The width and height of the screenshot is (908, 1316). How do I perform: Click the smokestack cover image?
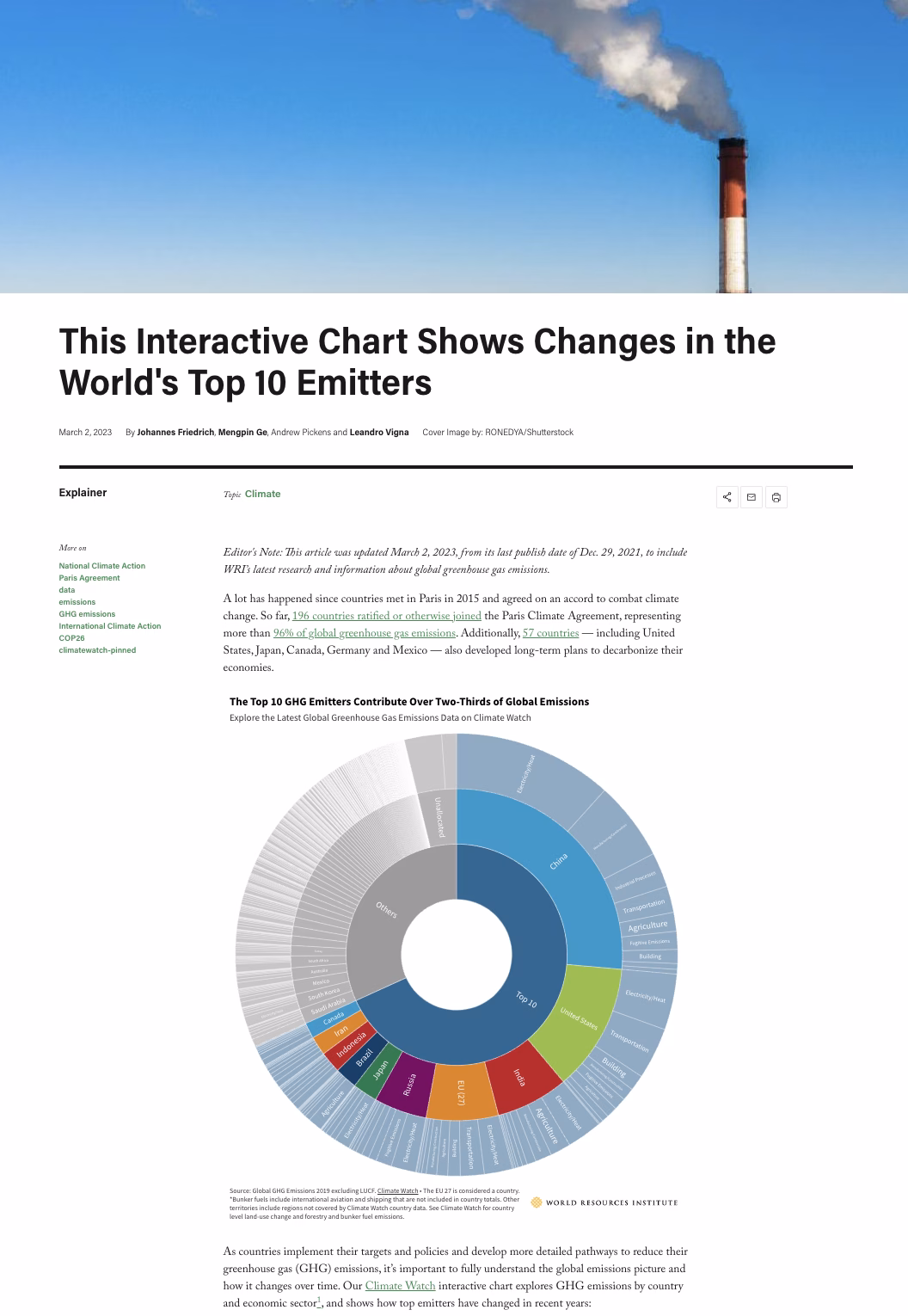[x=454, y=146]
